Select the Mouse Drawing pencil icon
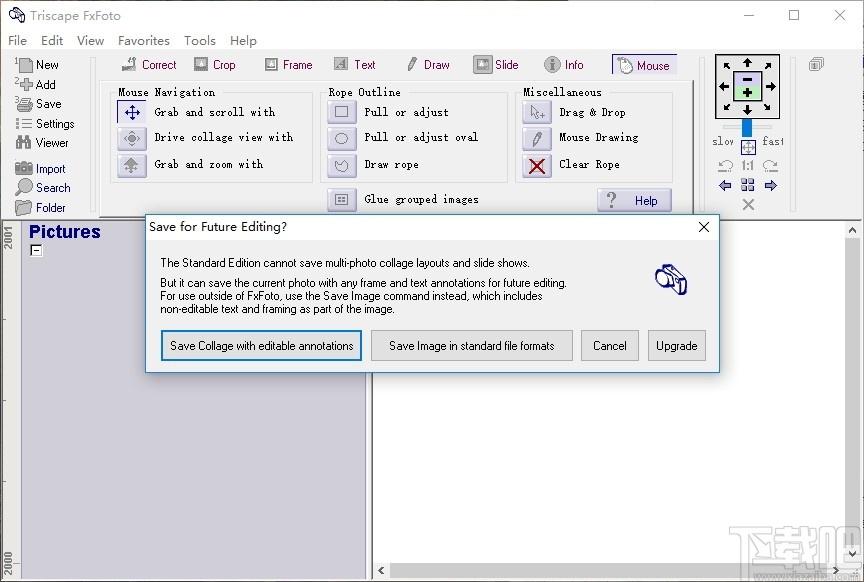Viewport: 864px width, 582px height. 537,138
